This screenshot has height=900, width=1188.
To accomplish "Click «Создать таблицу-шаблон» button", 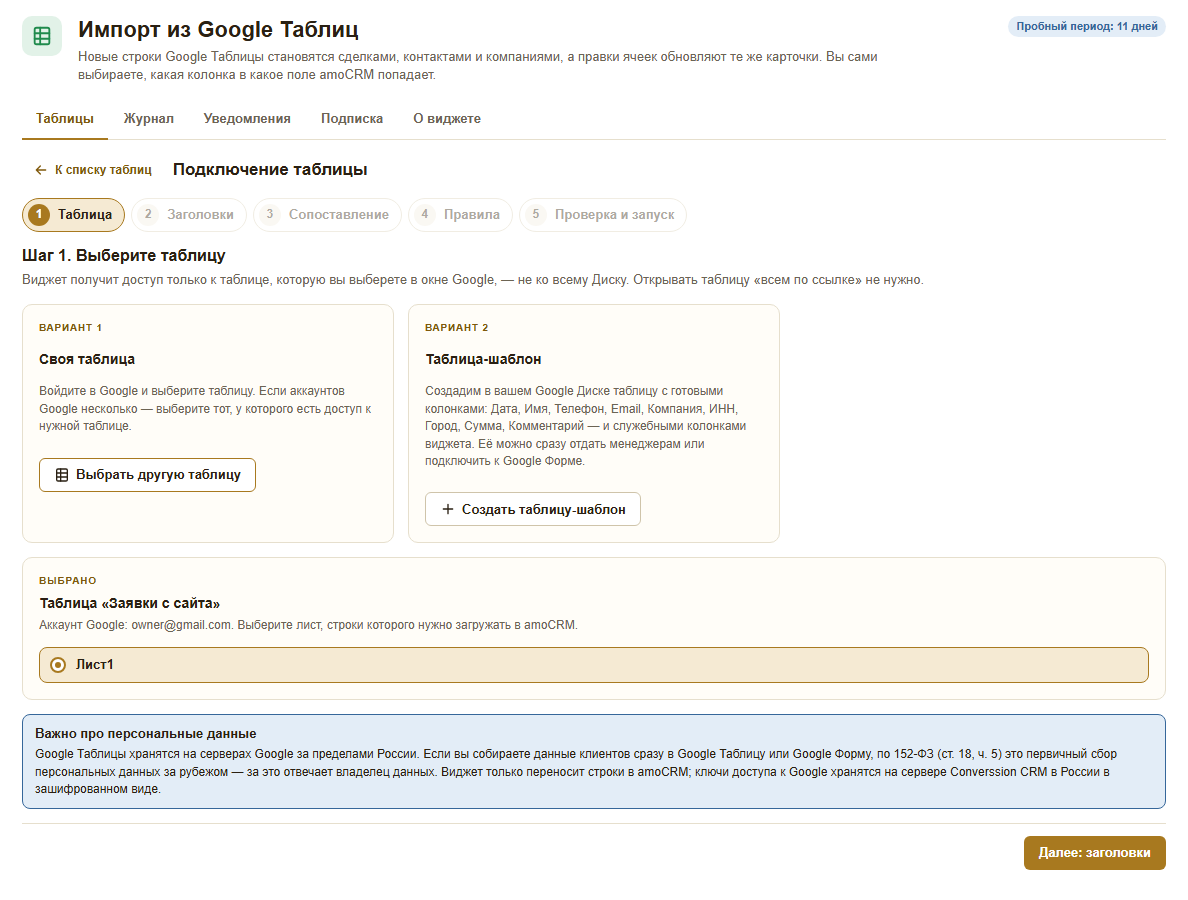I will pyautogui.click(x=533, y=509).
